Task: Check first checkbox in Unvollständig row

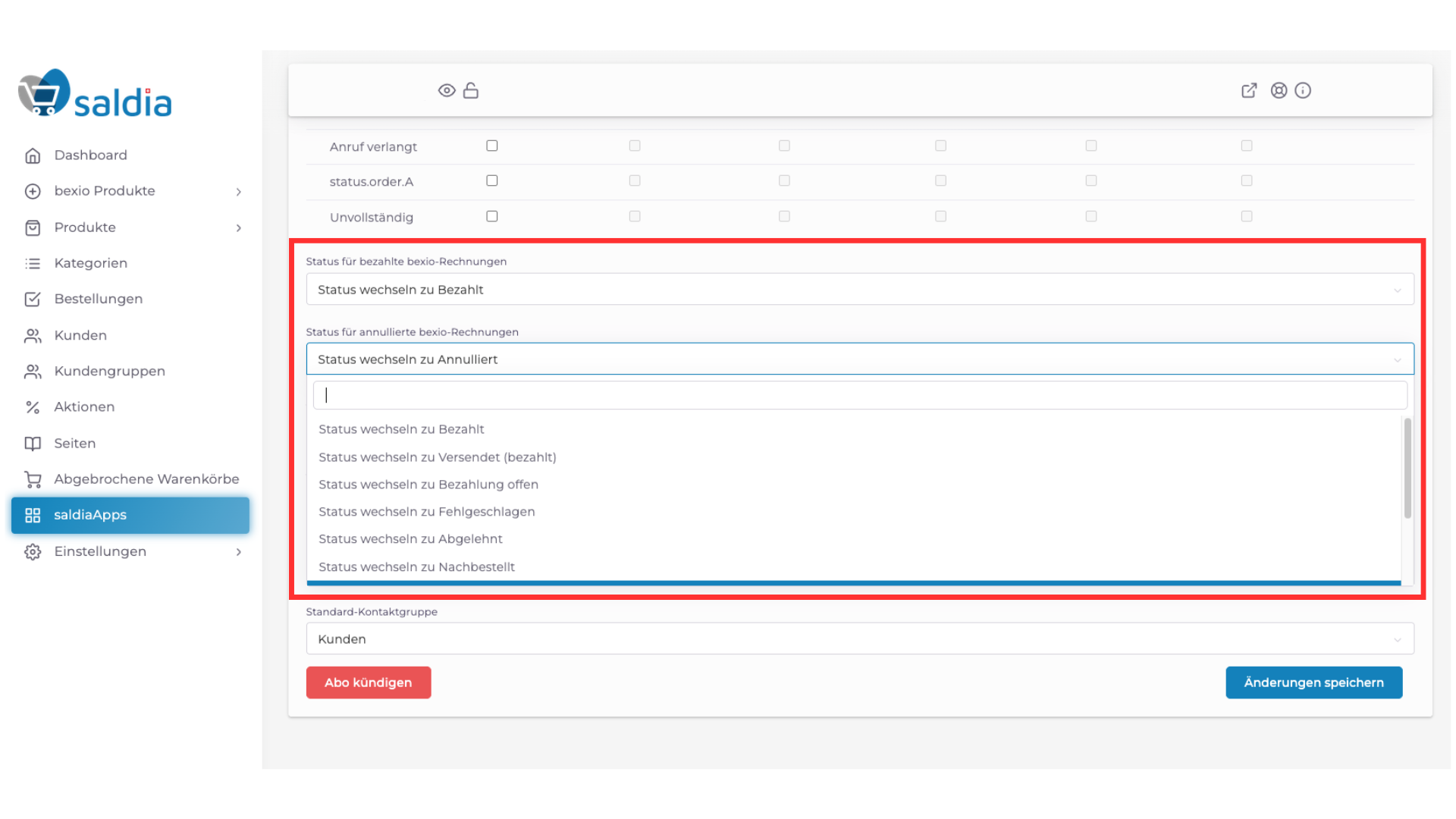Action: point(492,216)
